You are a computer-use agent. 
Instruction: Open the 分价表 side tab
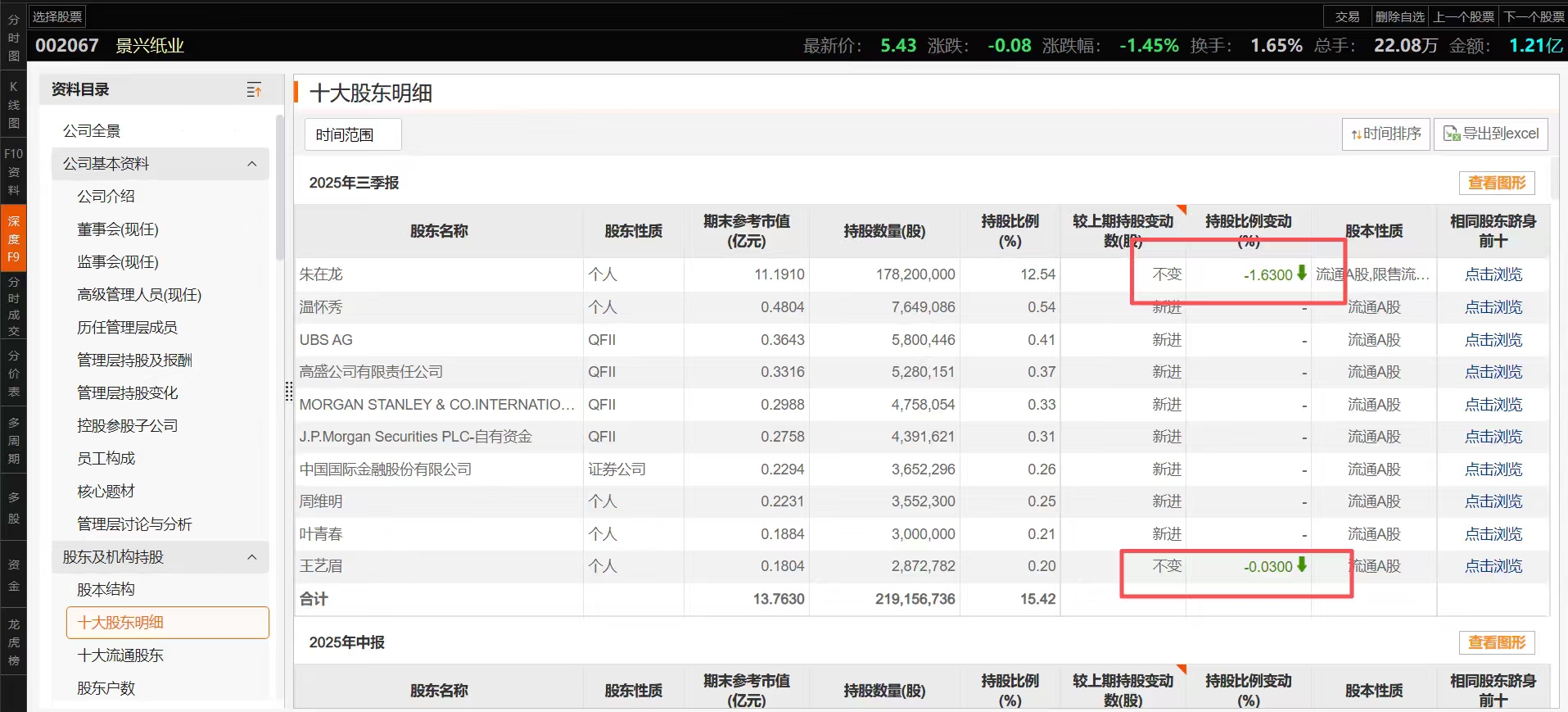tap(13, 374)
